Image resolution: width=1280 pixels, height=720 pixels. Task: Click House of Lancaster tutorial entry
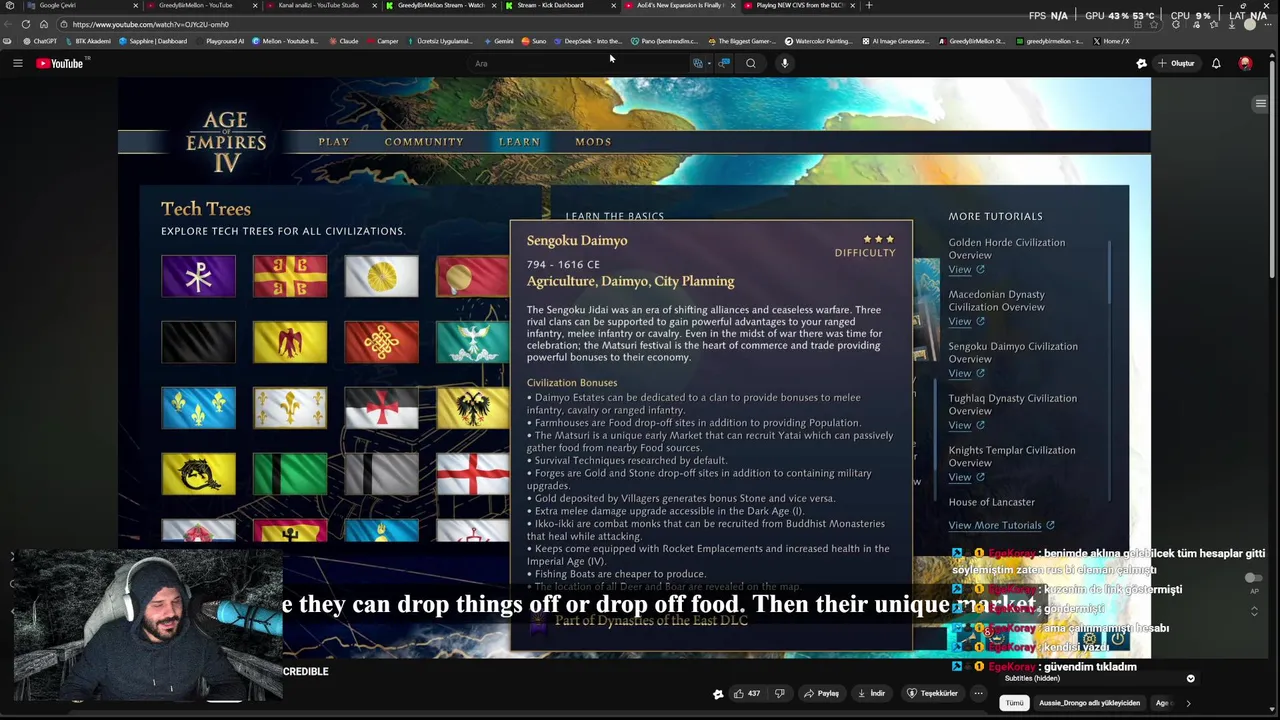(x=992, y=502)
